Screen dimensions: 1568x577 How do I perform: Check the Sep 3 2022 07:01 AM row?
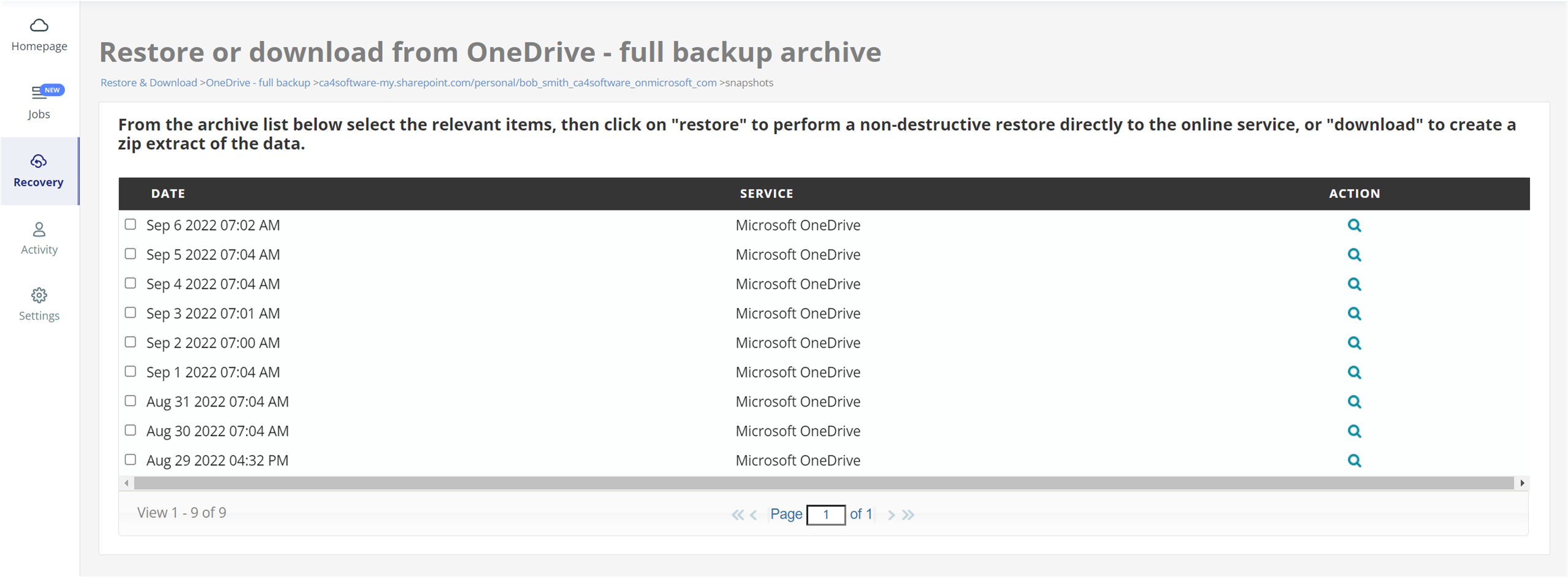(130, 313)
